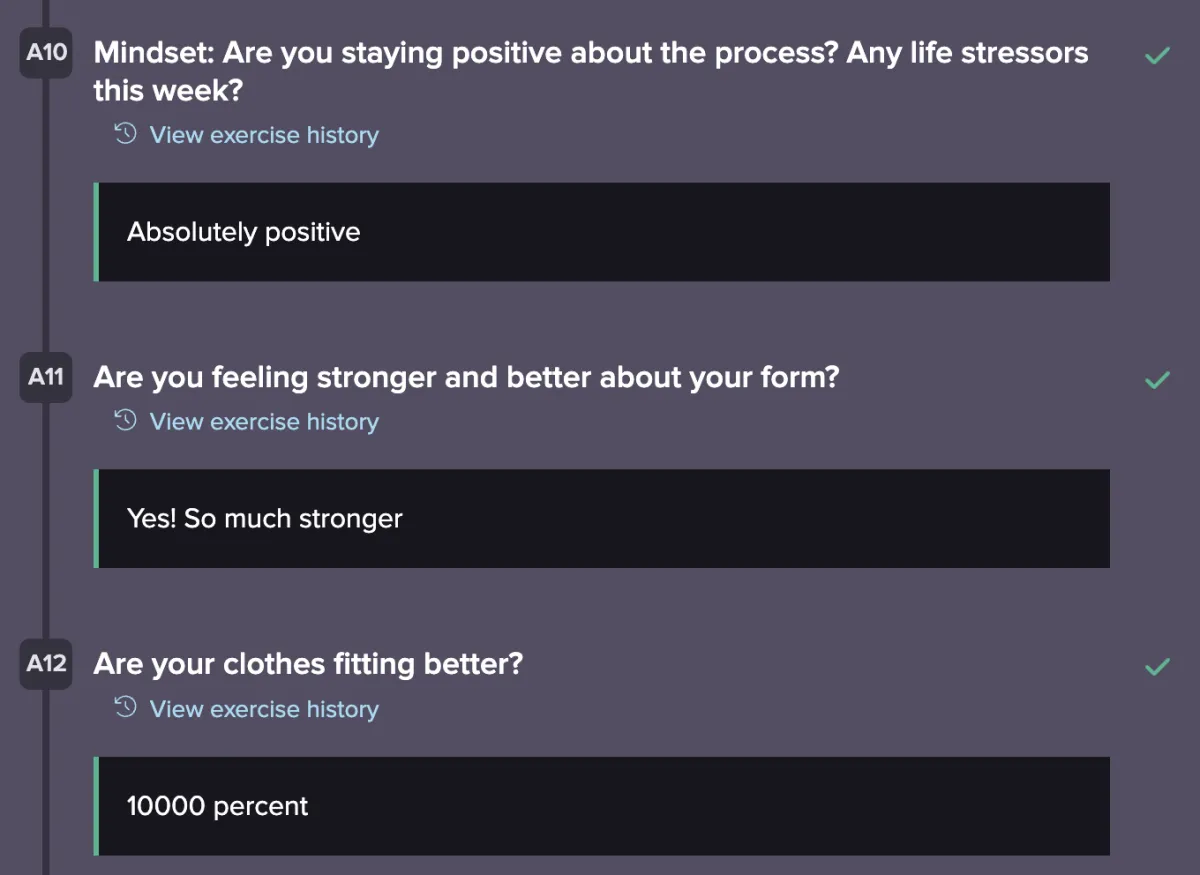Click the A10 step badge
The height and width of the screenshot is (875, 1200).
click(x=46, y=53)
